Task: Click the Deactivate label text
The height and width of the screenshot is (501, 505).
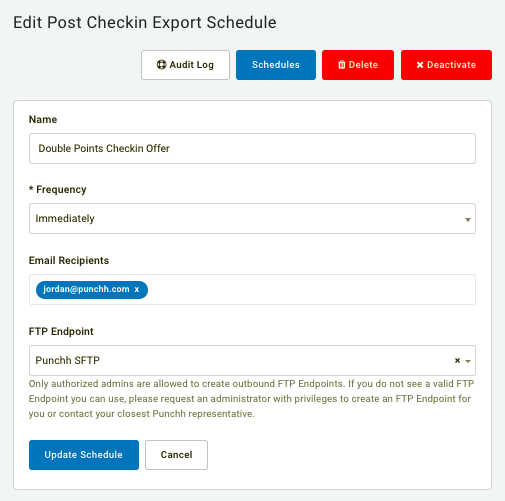Action: (x=451, y=65)
